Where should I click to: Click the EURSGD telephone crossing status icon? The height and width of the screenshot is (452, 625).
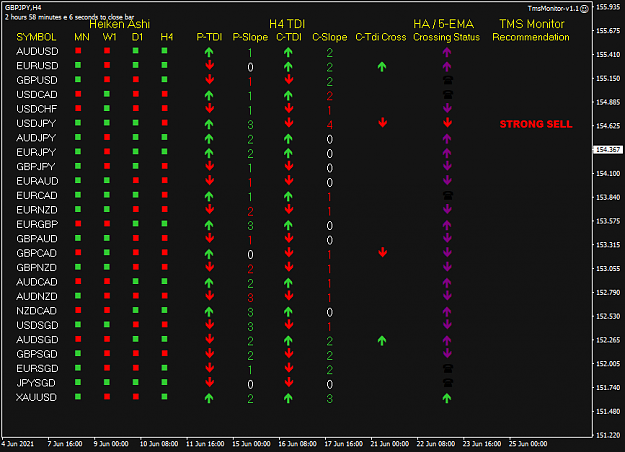coord(448,368)
